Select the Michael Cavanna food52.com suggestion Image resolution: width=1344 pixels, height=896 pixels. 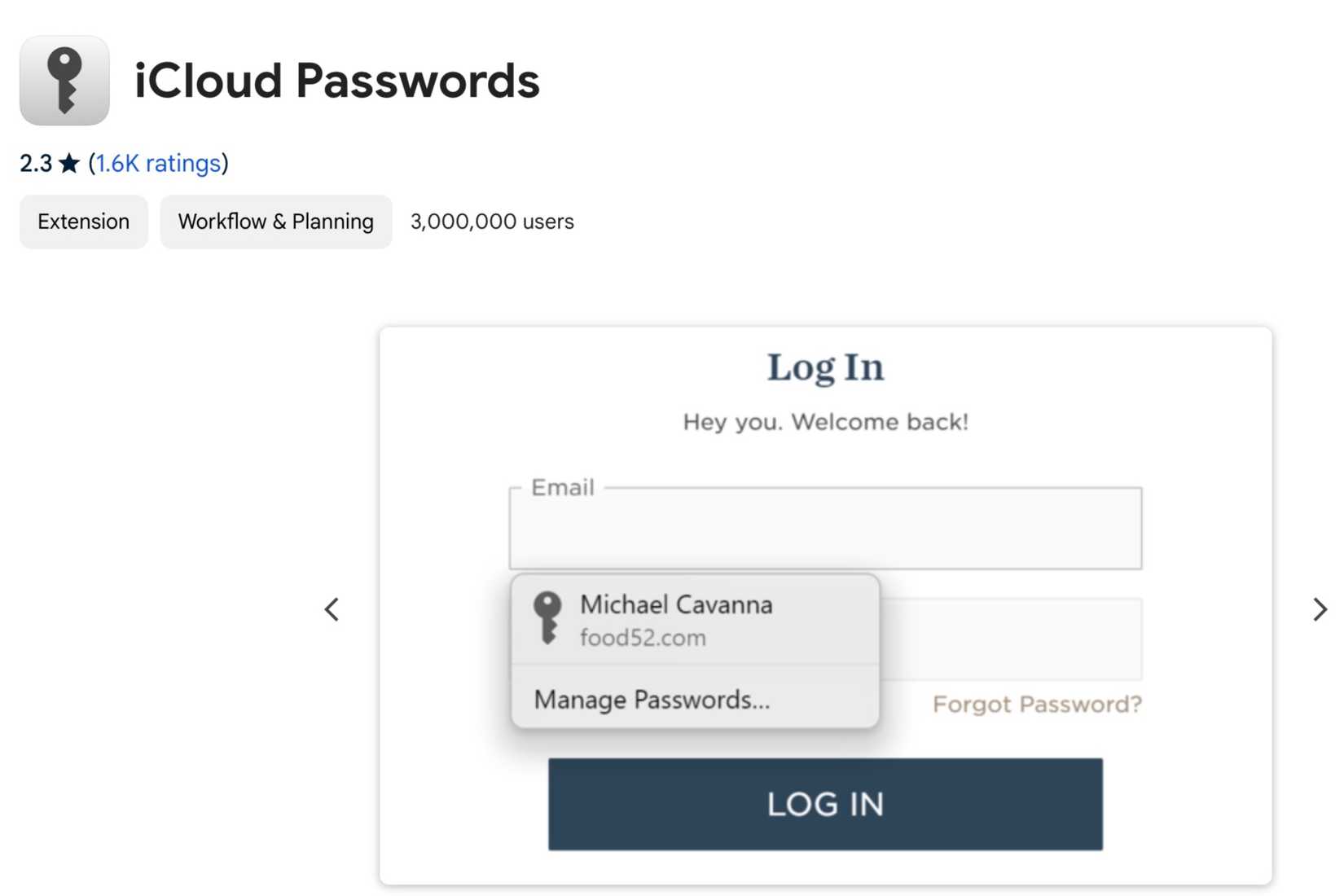point(694,619)
